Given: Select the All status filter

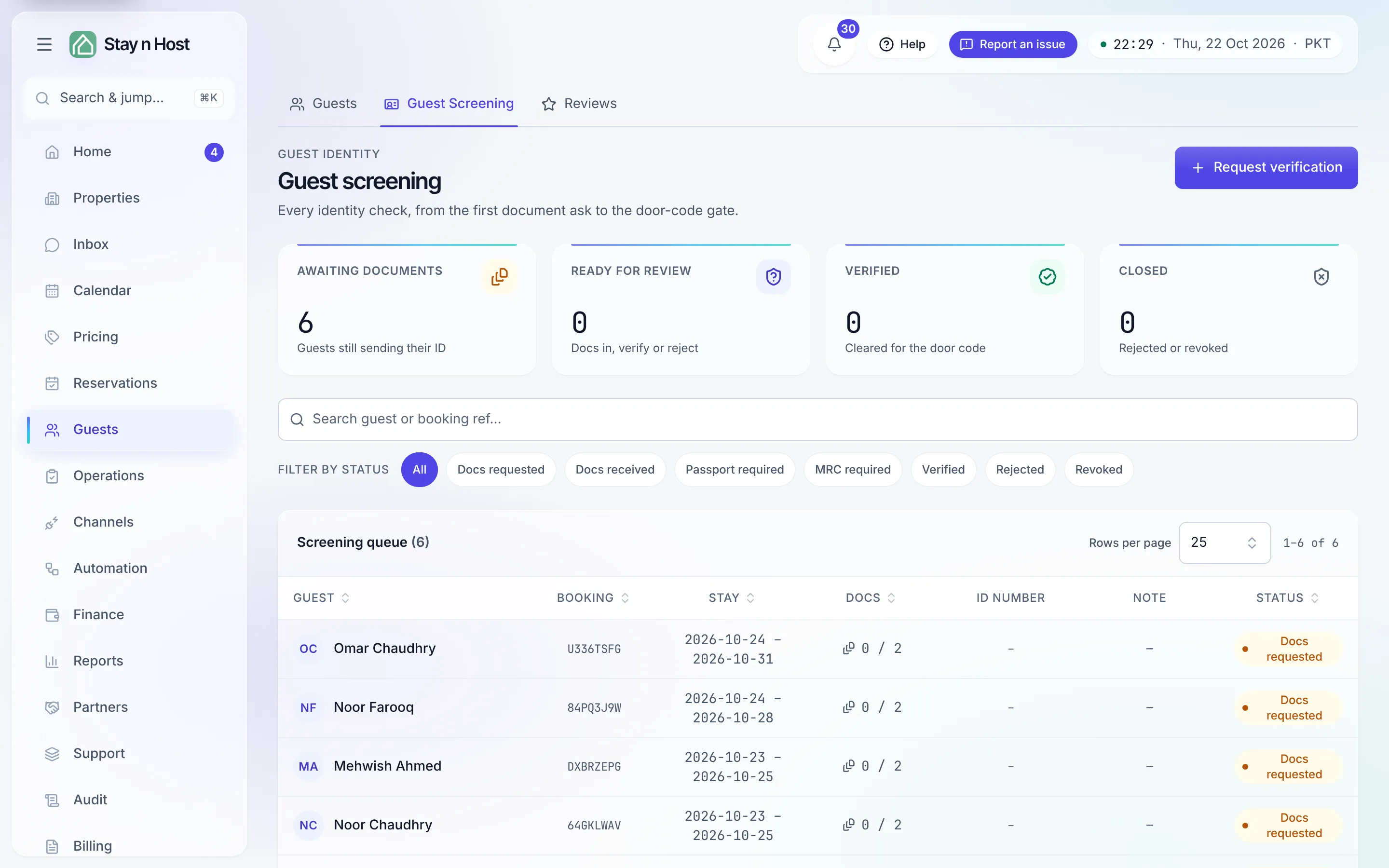Looking at the screenshot, I should [419, 470].
